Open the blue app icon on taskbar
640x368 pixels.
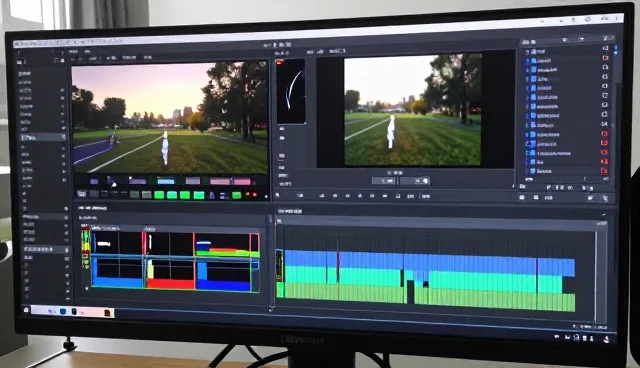63,311
